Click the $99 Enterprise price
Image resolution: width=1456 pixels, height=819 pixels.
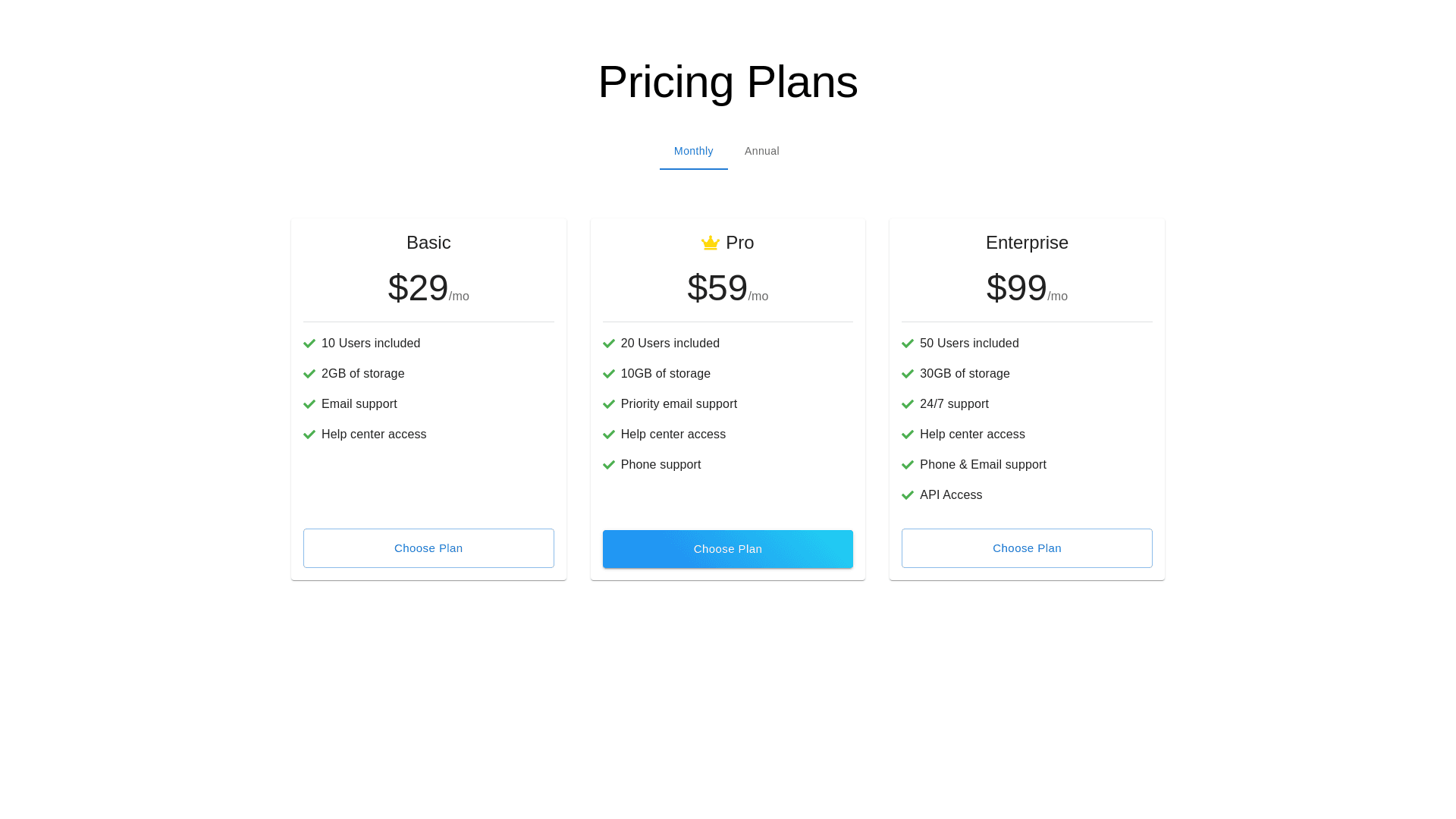[1016, 288]
